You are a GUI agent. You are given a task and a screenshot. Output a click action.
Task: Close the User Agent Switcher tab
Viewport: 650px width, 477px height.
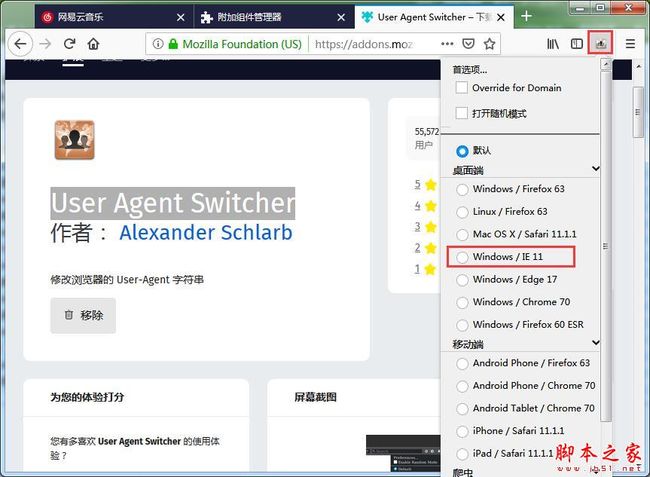pos(501,17)
